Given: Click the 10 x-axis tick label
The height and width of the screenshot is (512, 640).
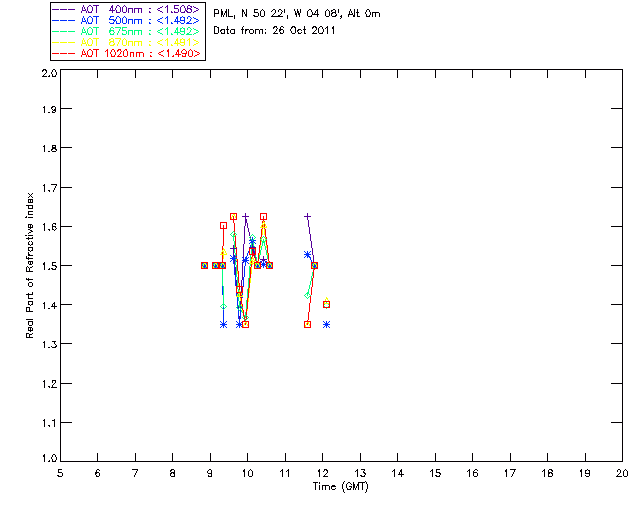Looking at the screenshot, I should coord(247,473).
